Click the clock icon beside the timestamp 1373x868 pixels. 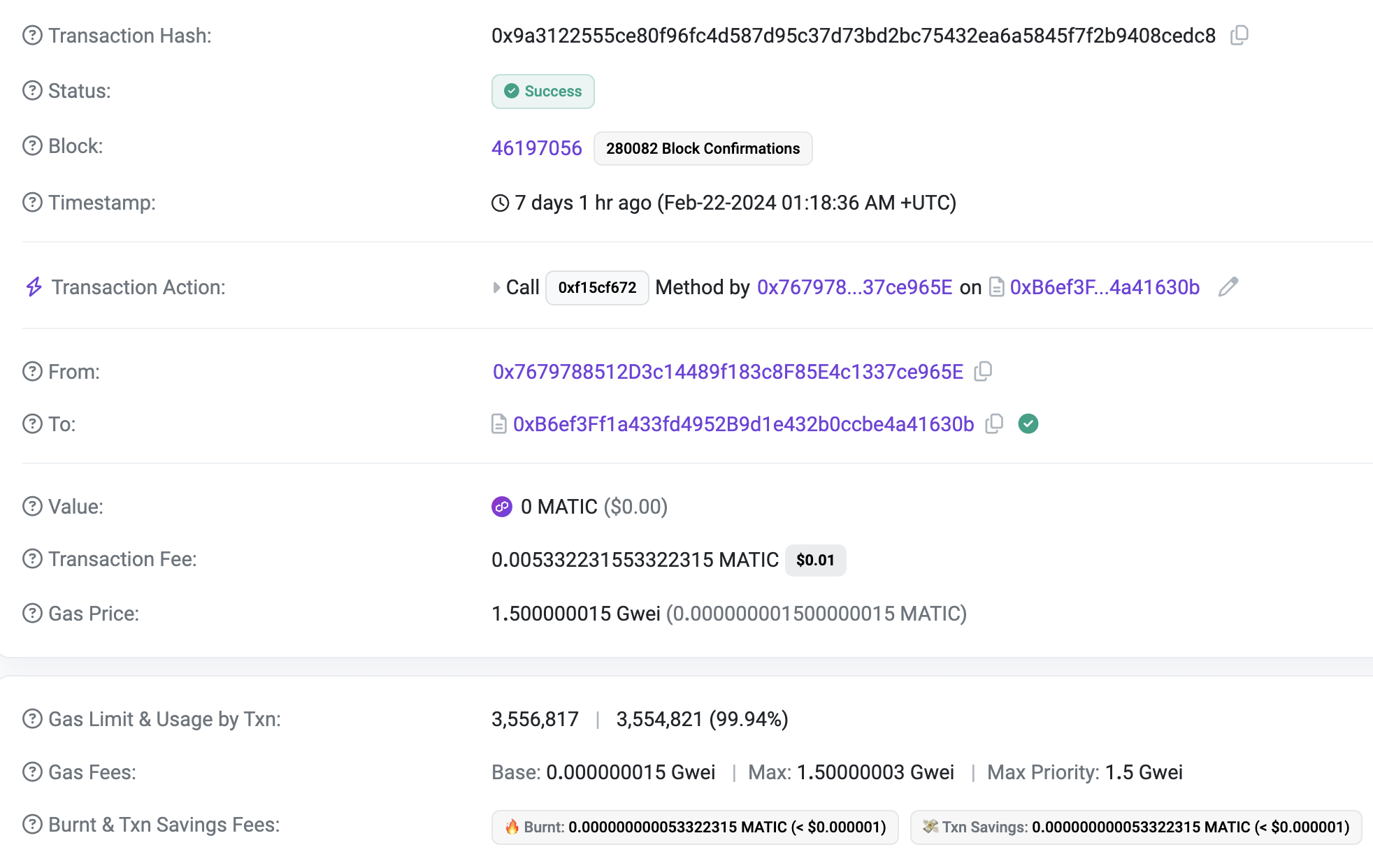500,203
